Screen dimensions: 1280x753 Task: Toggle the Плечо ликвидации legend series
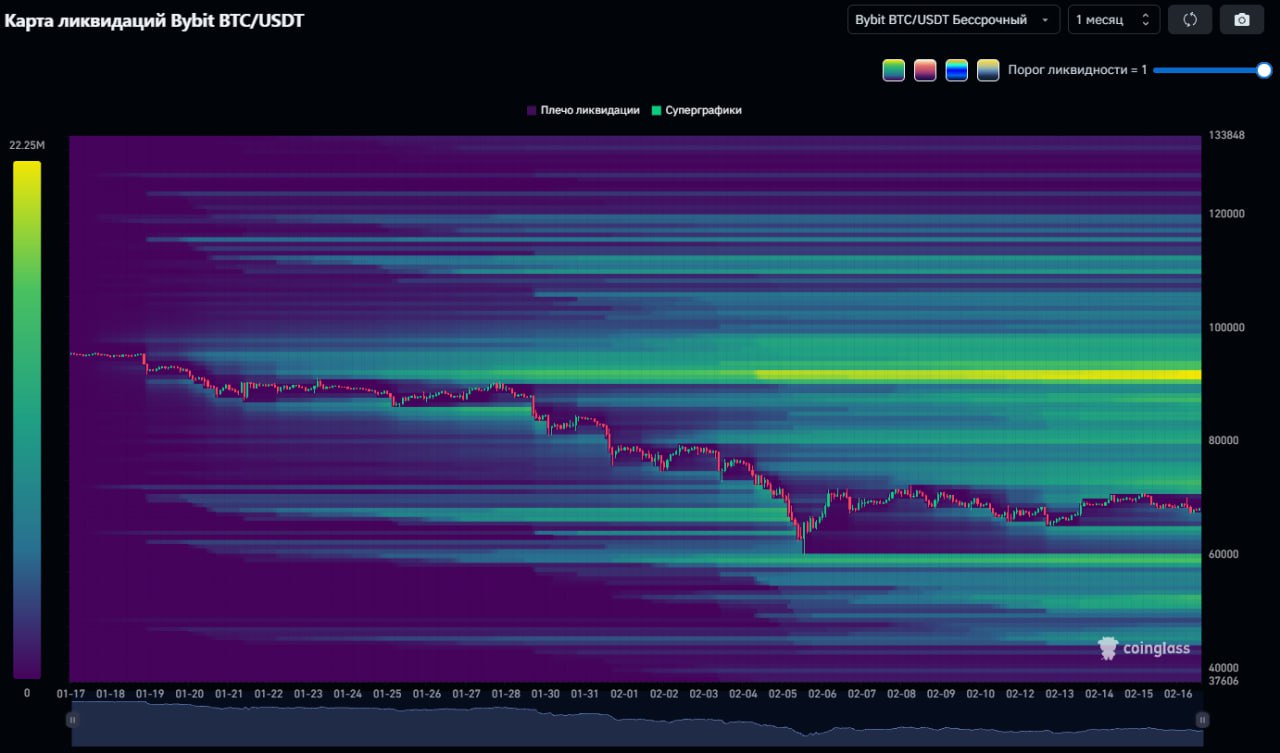pyautogui.click(x=582, y=110)
